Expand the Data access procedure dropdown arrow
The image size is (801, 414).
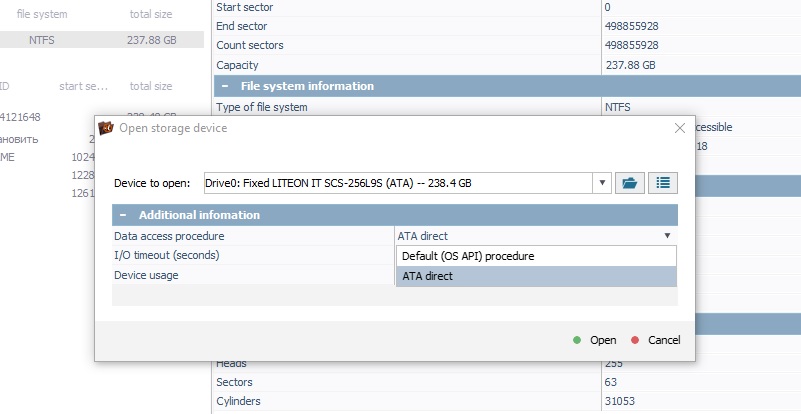pyautogui.click(x=667, y=236)
